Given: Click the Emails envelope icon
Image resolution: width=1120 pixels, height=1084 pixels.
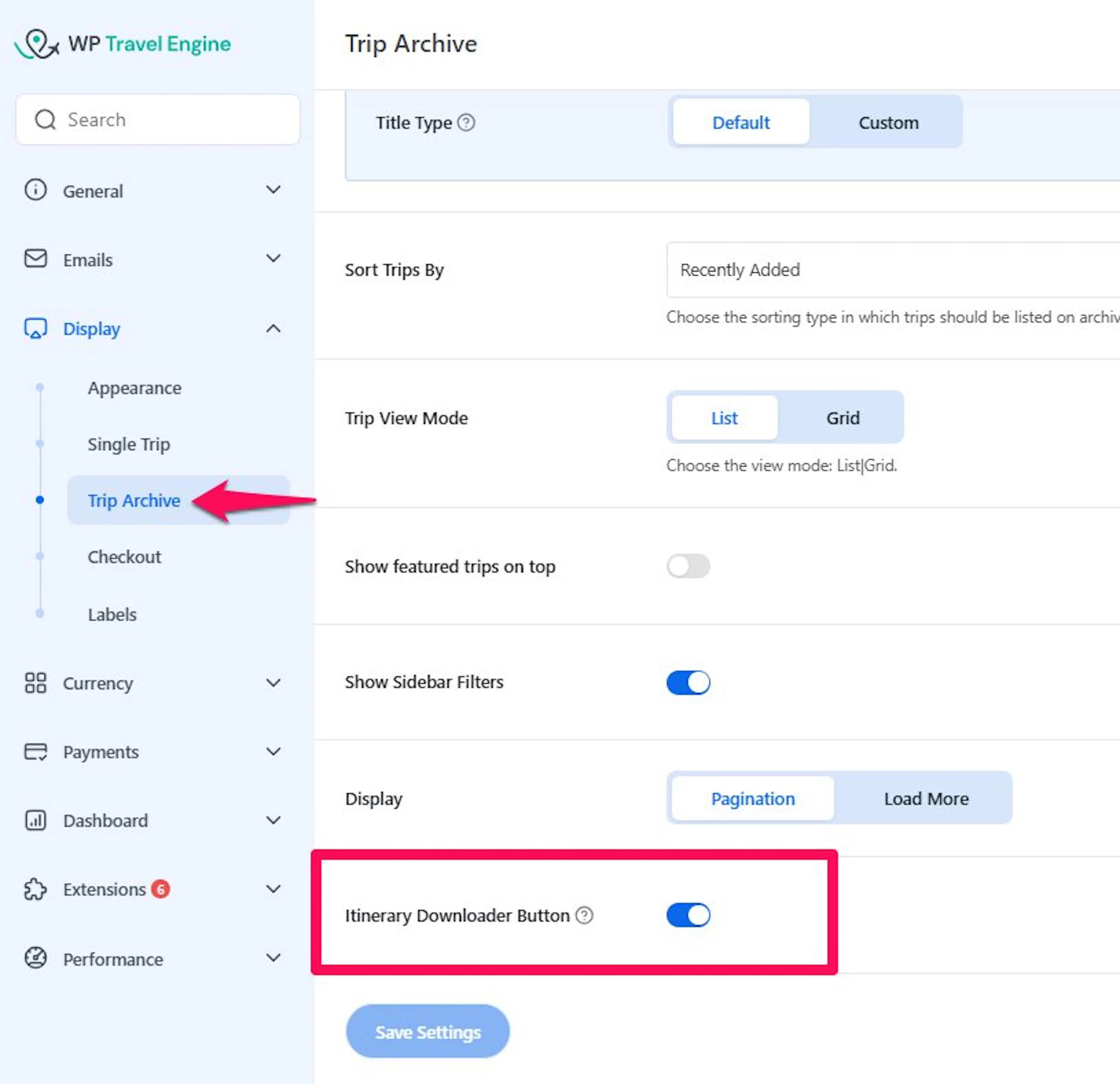Looking at the screenshot, I should click(35, 258).
